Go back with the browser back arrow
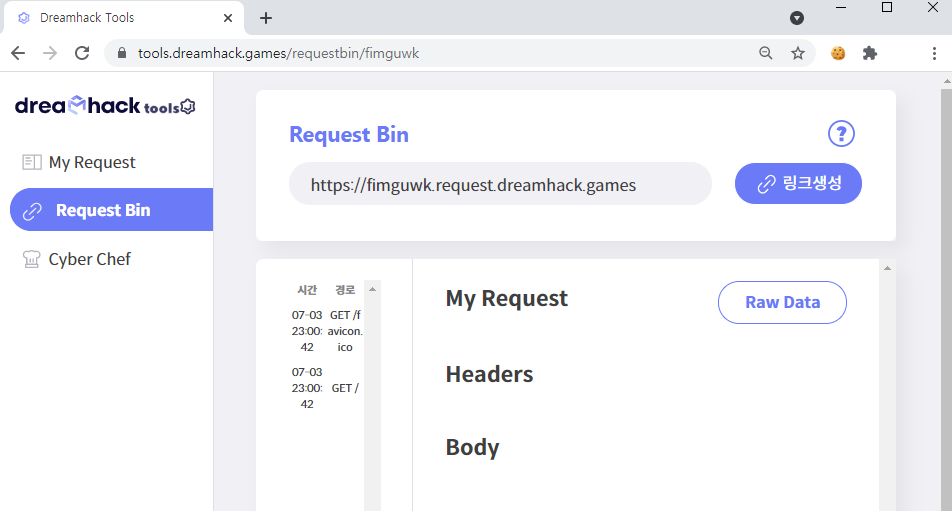 point(18,53)
